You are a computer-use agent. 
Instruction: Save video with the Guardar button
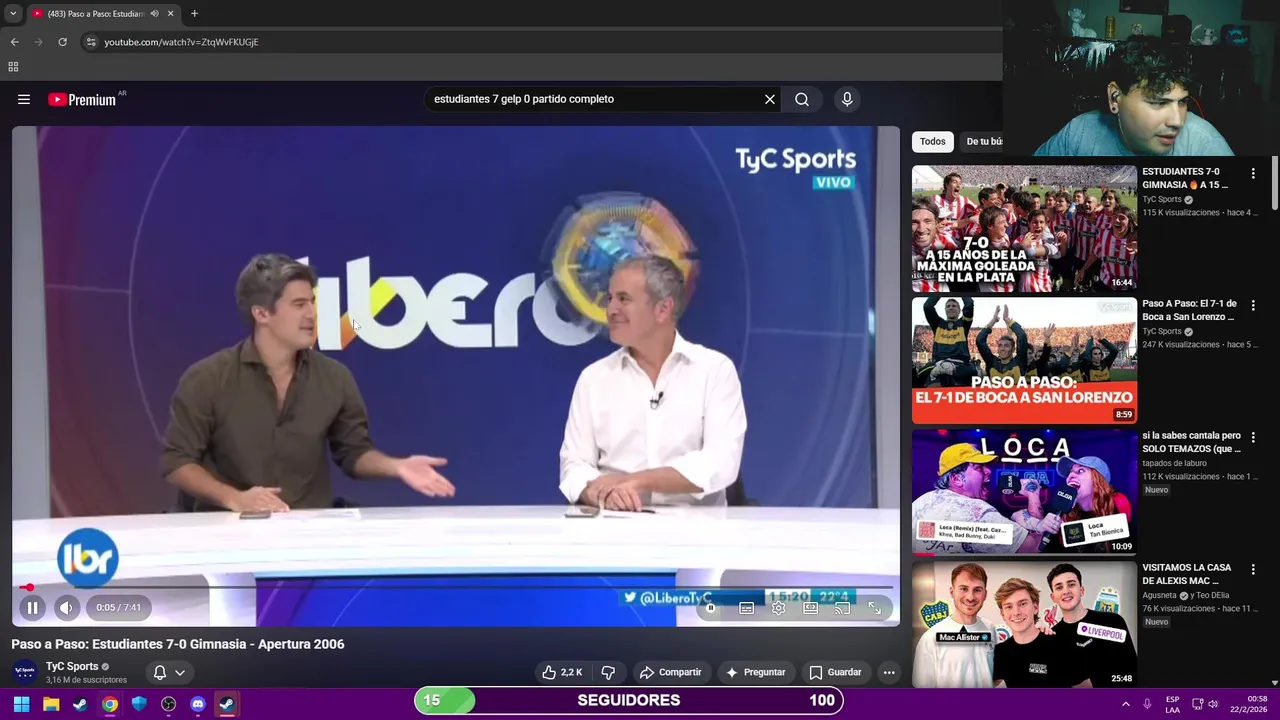coord(835,672)
